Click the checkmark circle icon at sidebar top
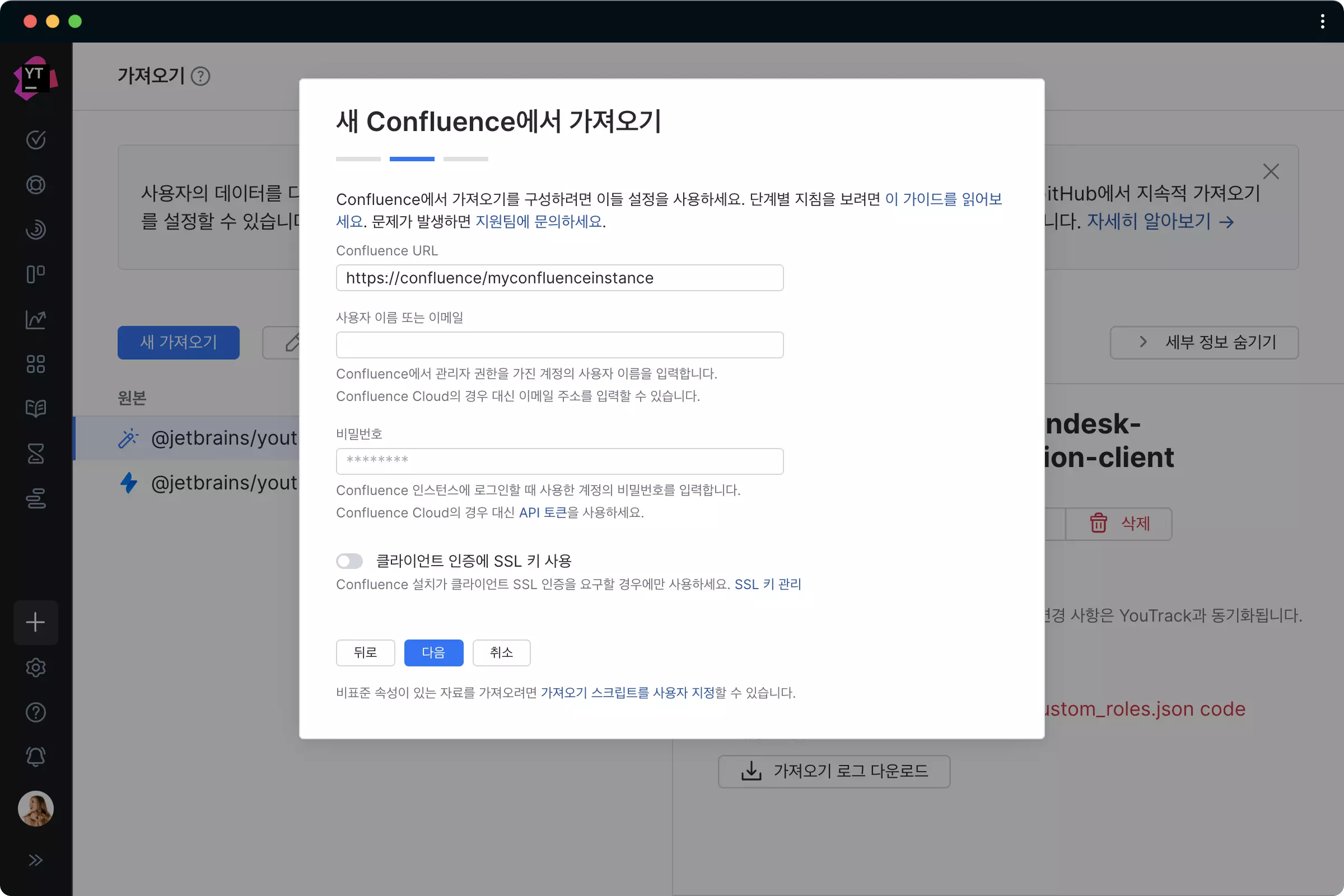1344x896 pixels. [x=36, y=140]
